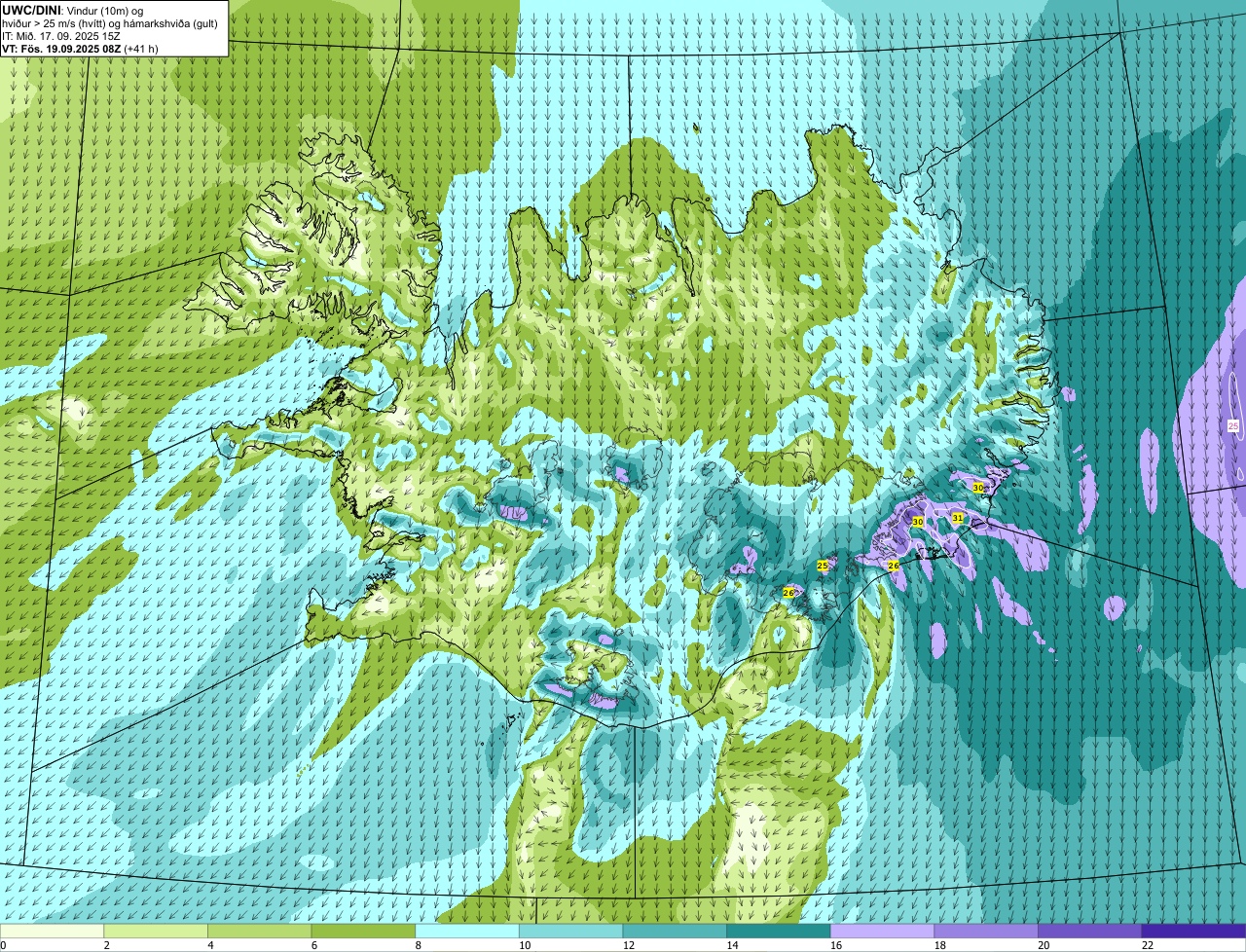The image size is (1246, 952).
Task: Select the 'hviður > 25 m/s' description line
Action: (x=110, y=23)
